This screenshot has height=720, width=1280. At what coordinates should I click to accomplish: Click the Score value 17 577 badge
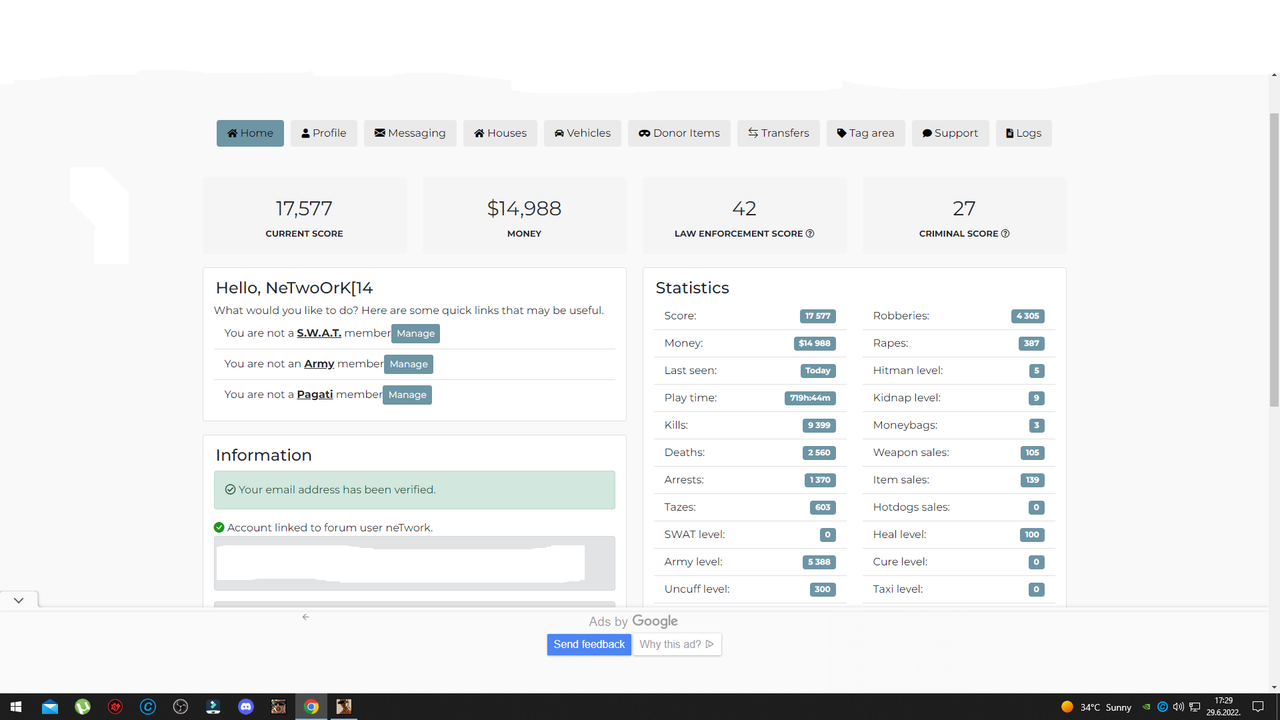[x=817, y=316]
